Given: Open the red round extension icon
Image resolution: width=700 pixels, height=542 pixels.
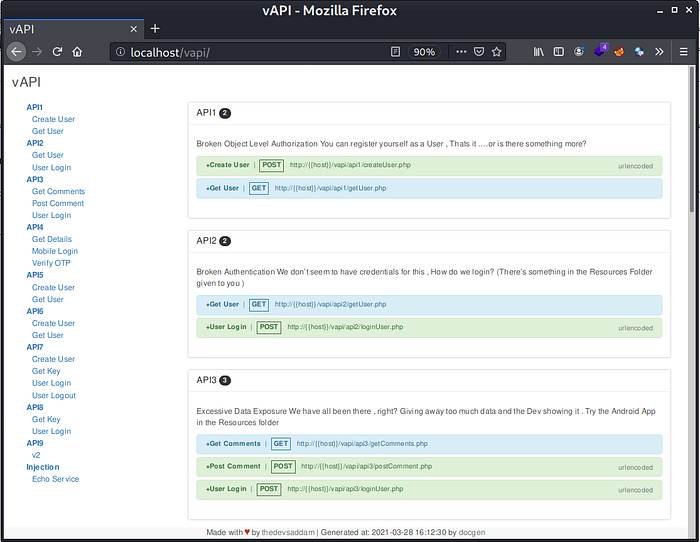Looking at the screenshot, I should (619, 52).
